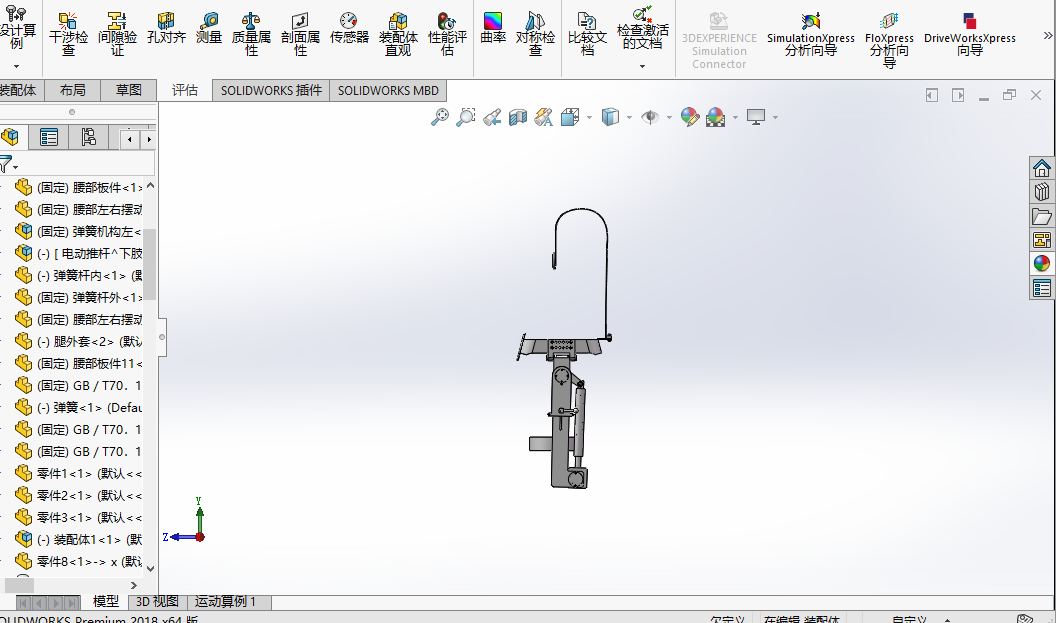Expand the ribbon overflow chevron
Screen dimensions: 1056x623
1048,36
